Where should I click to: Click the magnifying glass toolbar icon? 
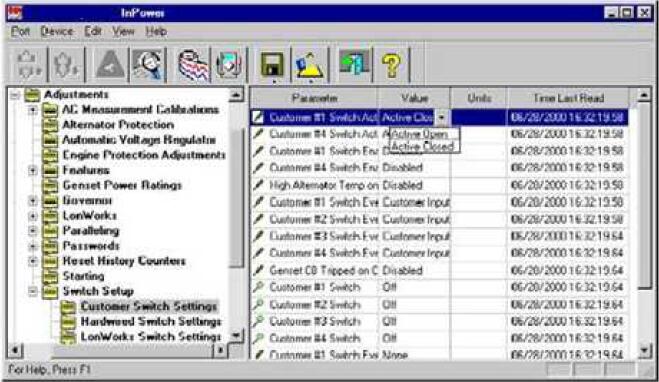coord(147,65)
